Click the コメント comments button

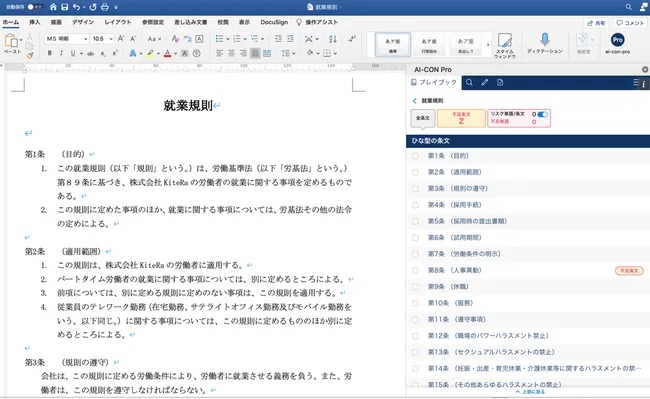click(x=630, y=23)
